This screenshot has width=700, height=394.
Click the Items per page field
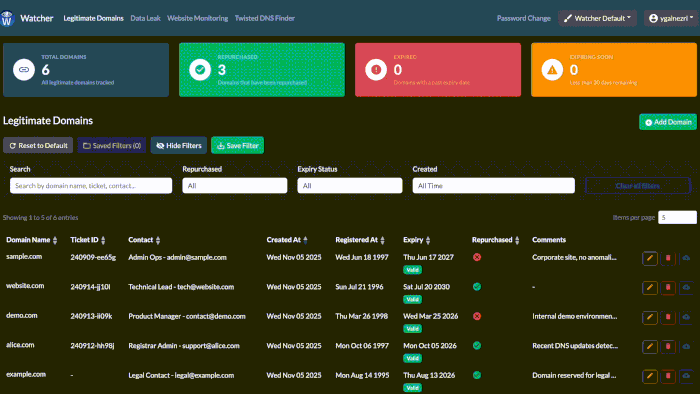pyautogui.click(x=677, y=217)
